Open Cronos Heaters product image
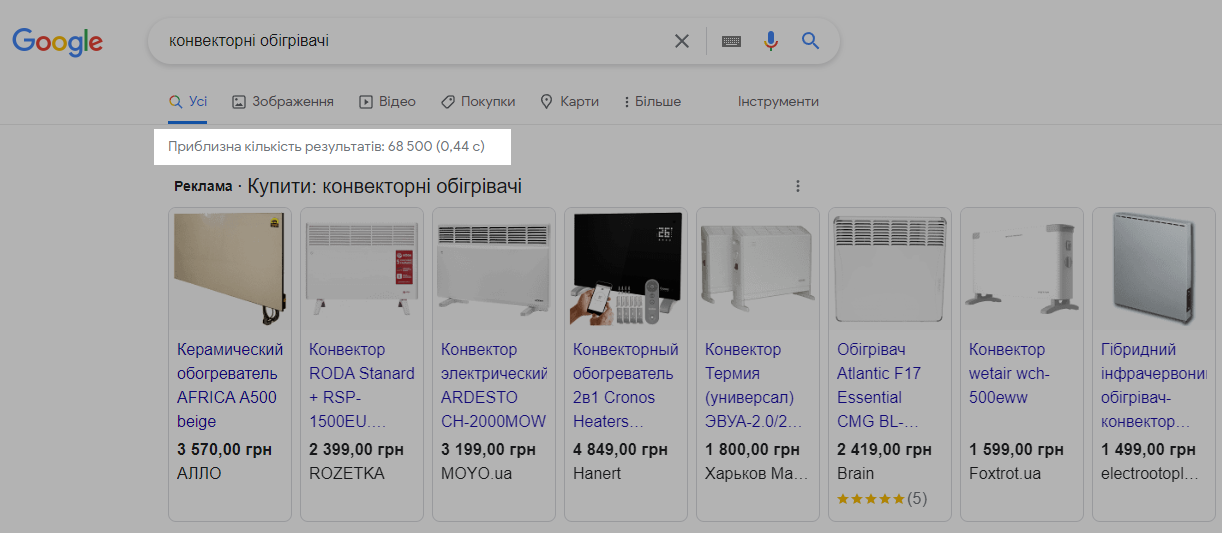Viewport: 1222px width, 533px height. 626,269
